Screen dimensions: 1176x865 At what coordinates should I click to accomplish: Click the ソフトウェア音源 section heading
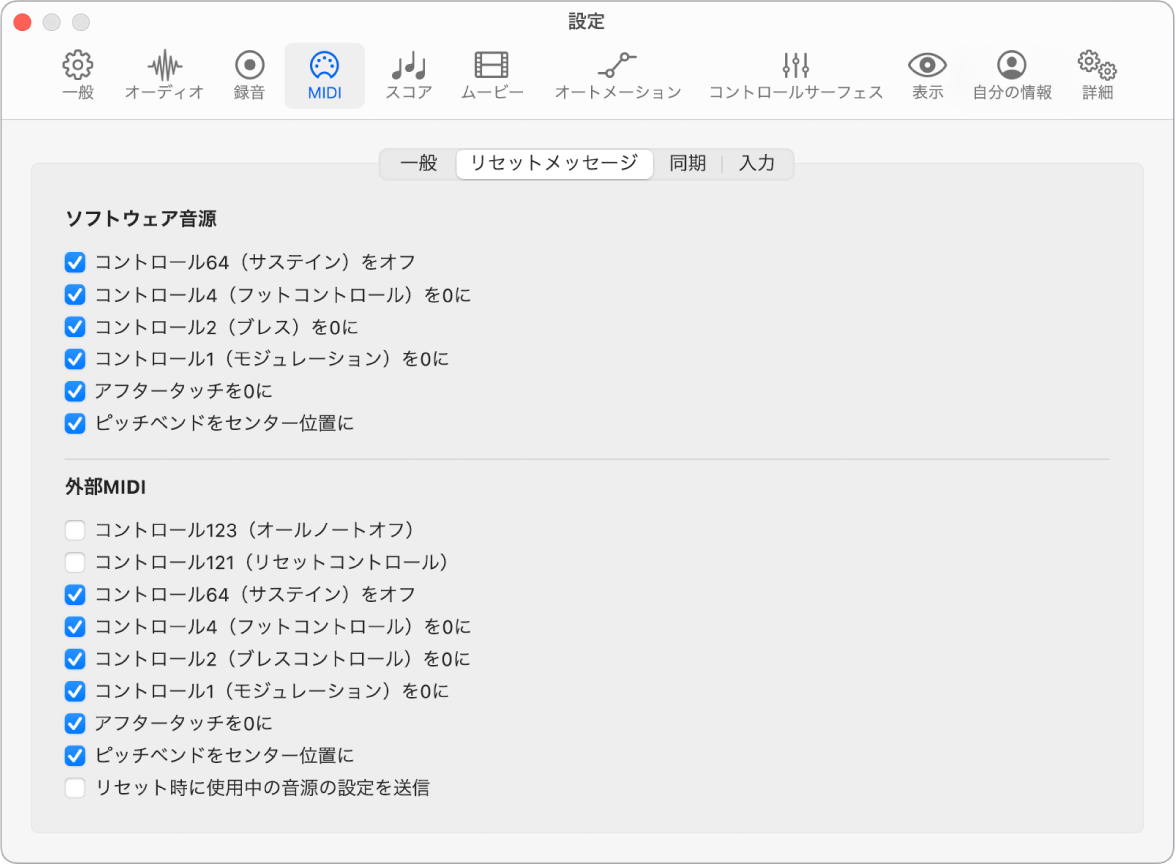[x=141, y=219]
